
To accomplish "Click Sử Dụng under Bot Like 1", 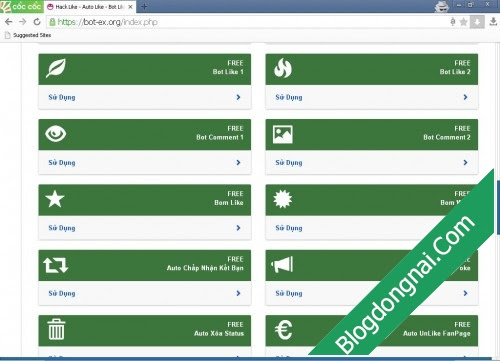I will (62, 97).
